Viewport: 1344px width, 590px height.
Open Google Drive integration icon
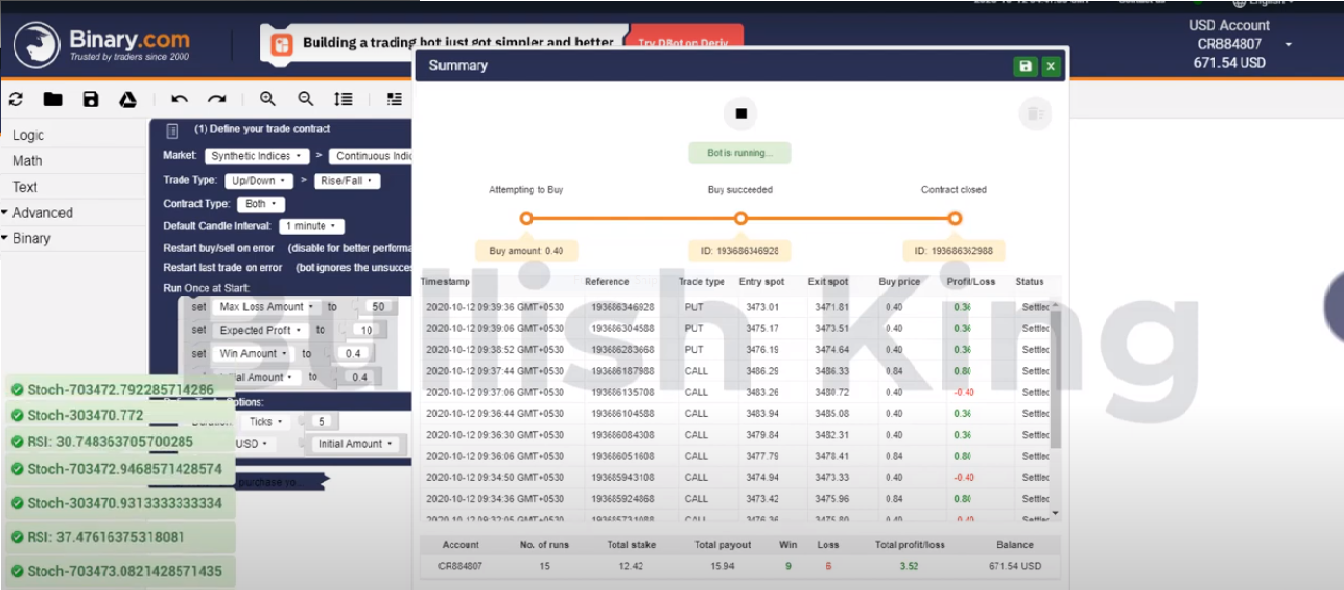pos(128,99)
